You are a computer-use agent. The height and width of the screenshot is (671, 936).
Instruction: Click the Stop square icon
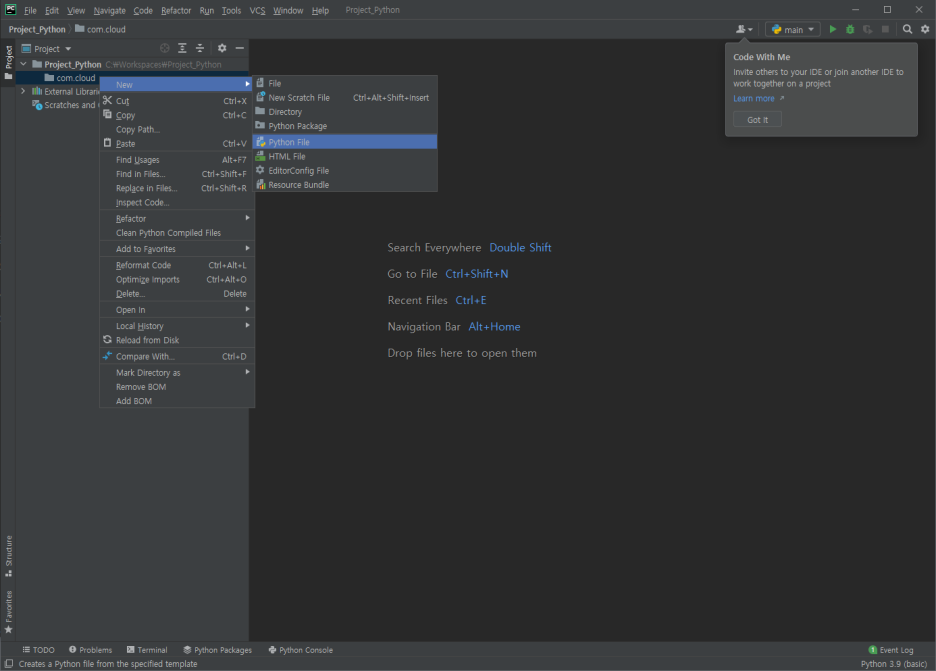[885, 29]
